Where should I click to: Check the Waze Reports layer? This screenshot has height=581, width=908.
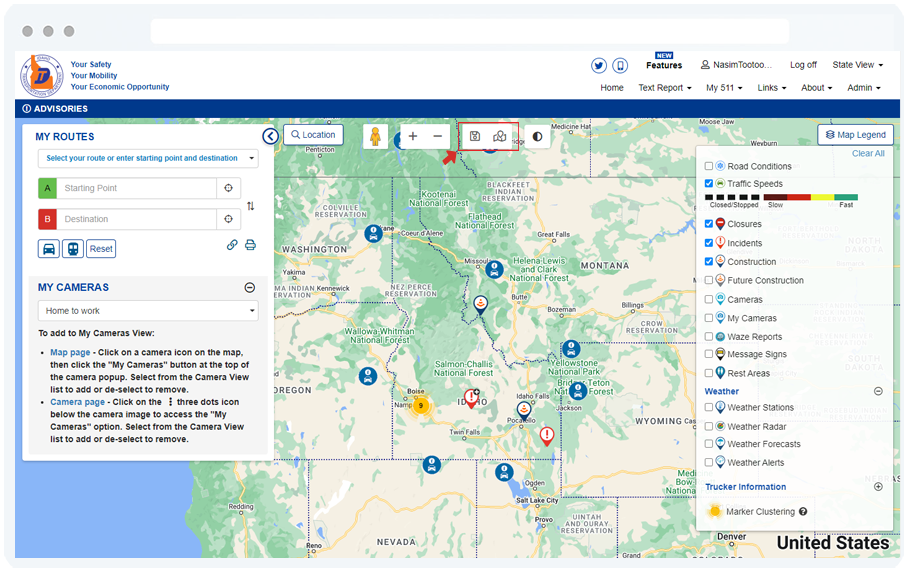[709, 337]
